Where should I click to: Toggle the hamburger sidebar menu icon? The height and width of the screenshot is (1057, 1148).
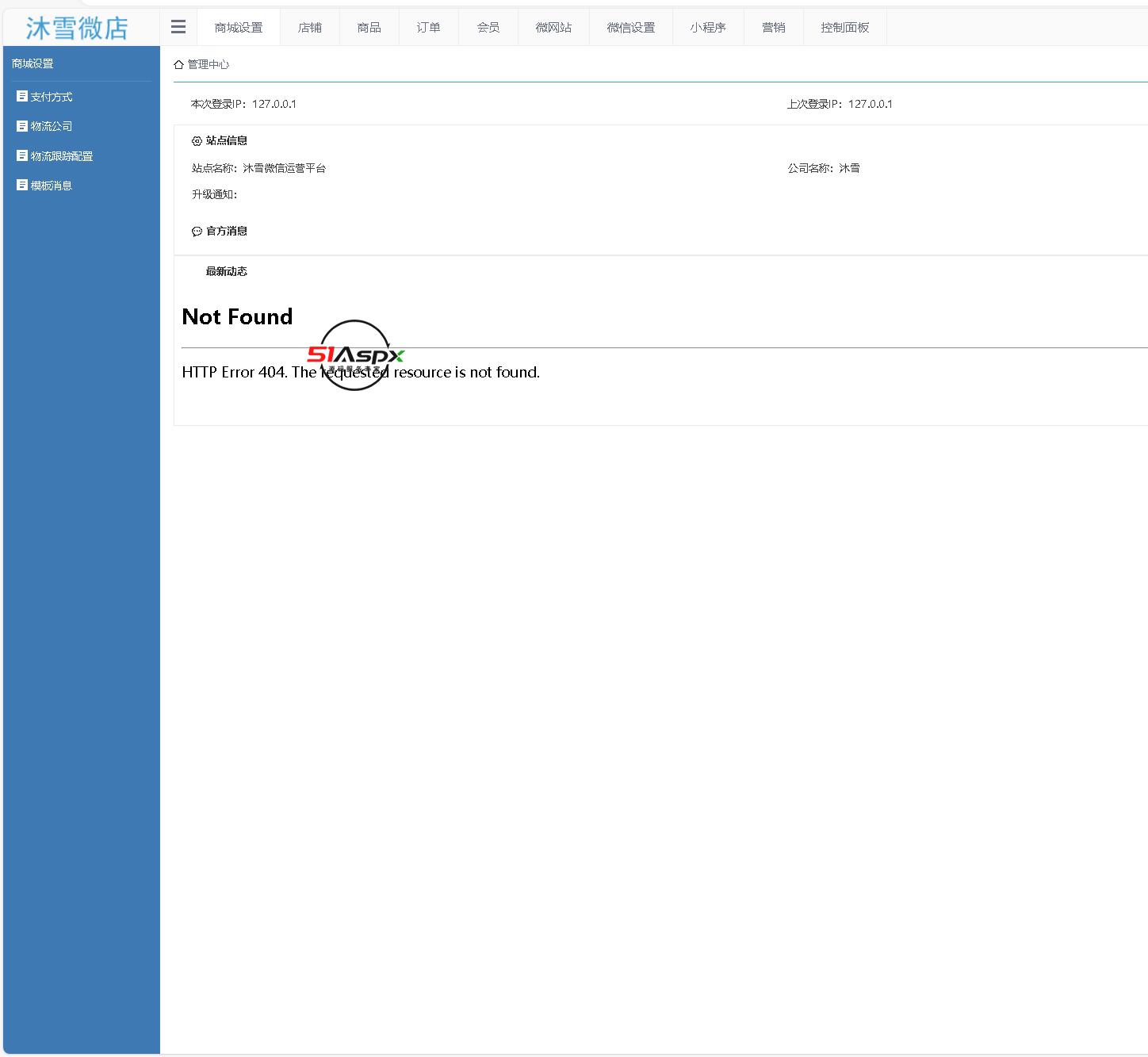(x=178, y=27)
